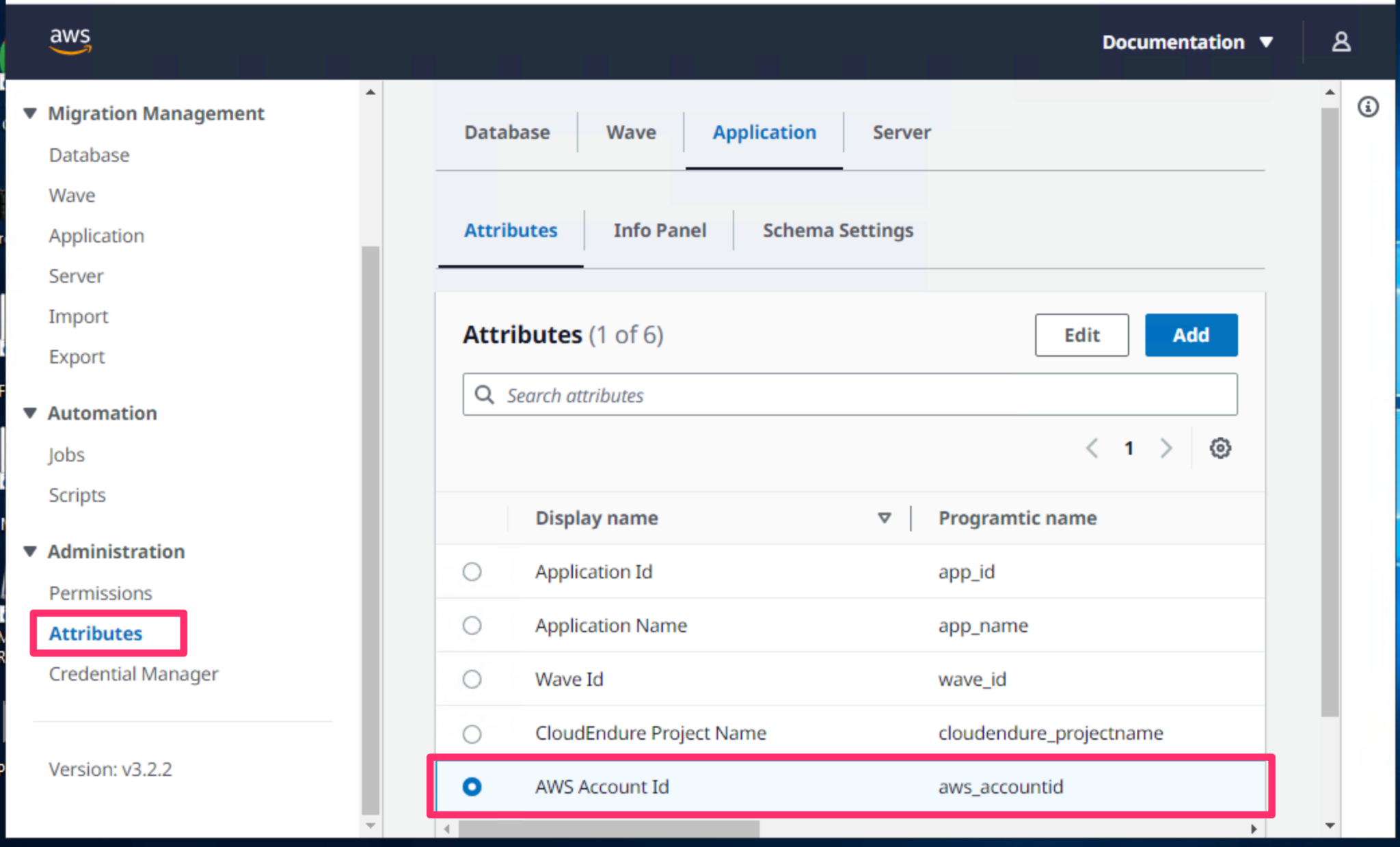Open Credential Manager from the sidebar
1400x847 pixels.
[x=133, y=674]
